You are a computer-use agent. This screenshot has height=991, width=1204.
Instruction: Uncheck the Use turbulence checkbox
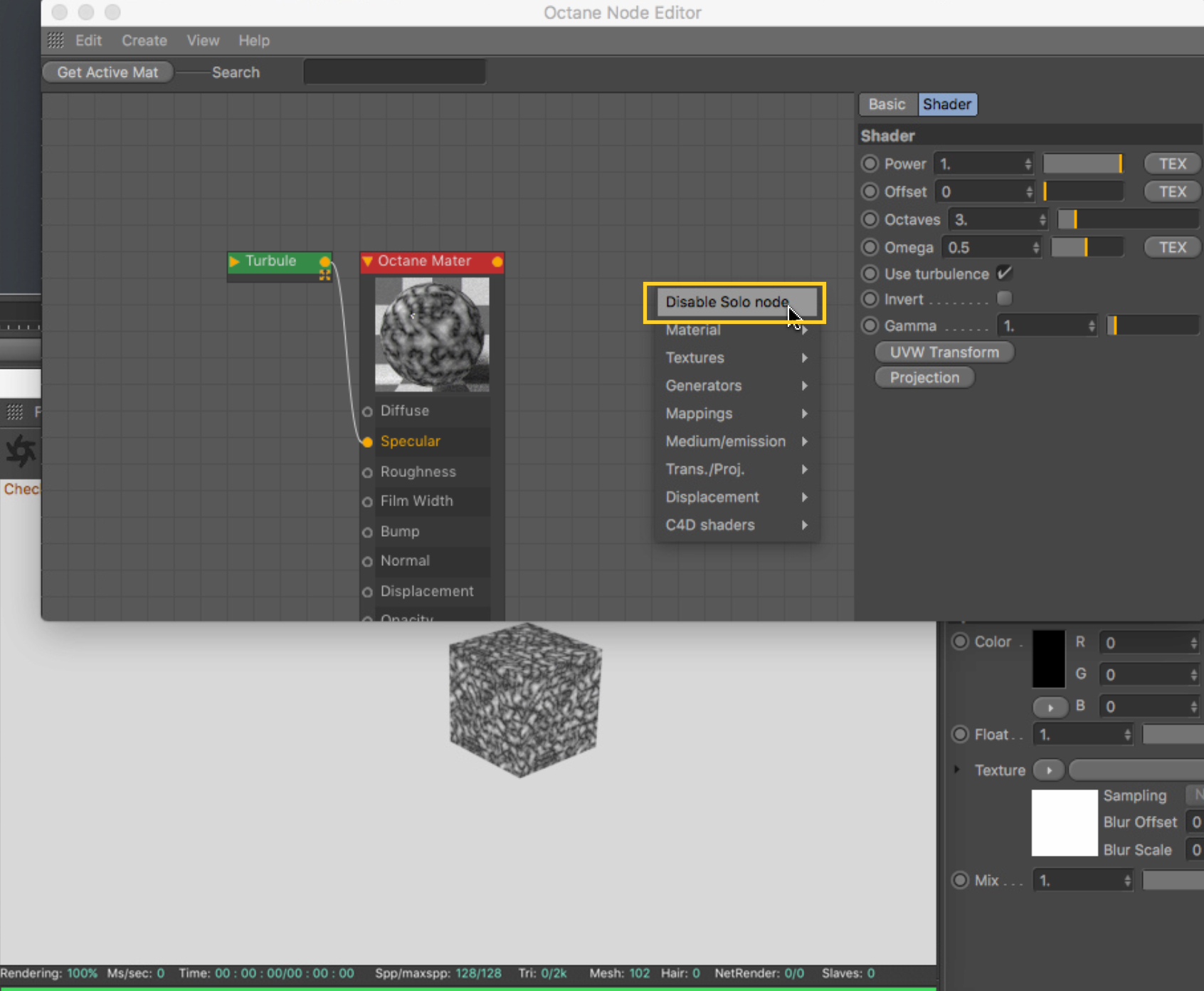tap(1005, 273)
